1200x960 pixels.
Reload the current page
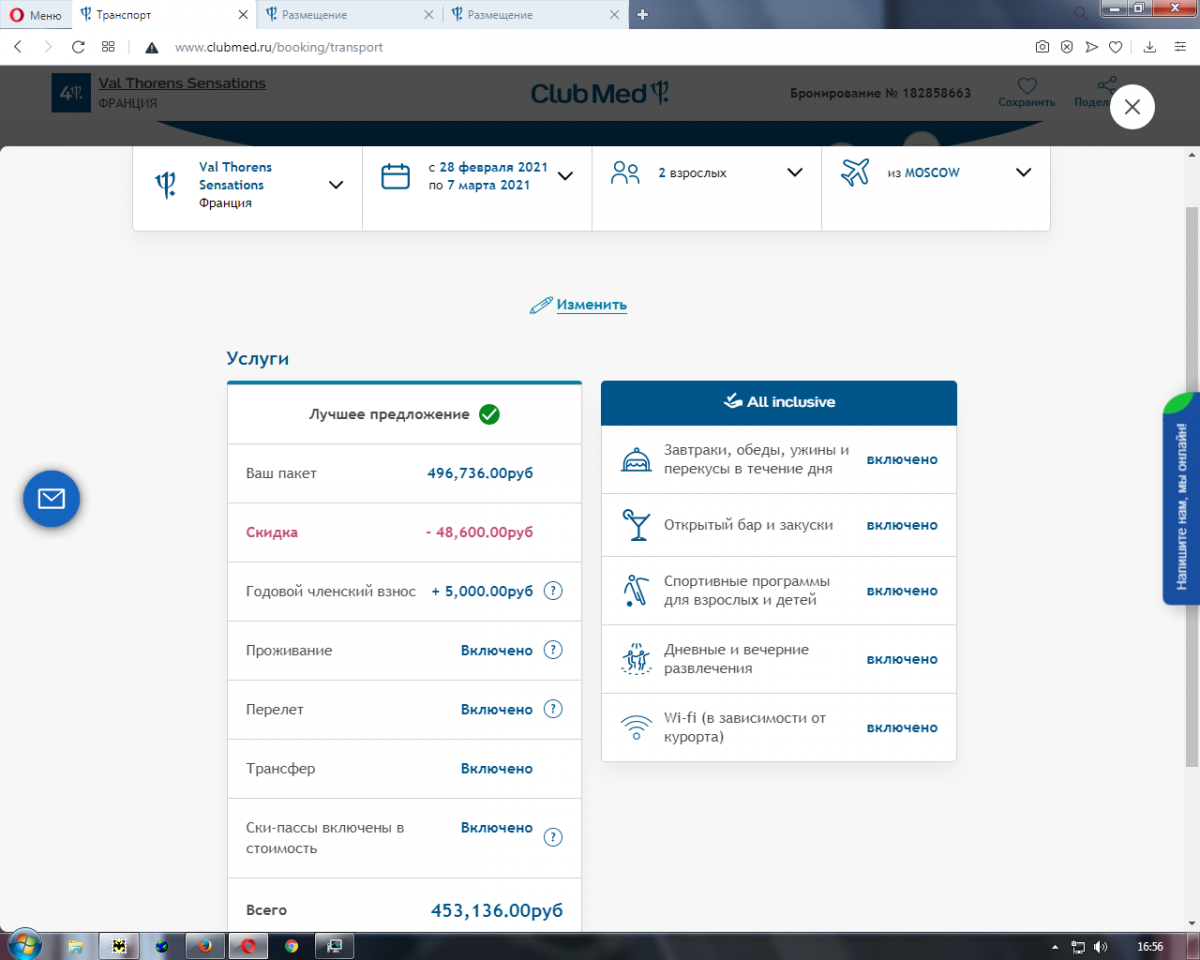(x=78, y=47)
